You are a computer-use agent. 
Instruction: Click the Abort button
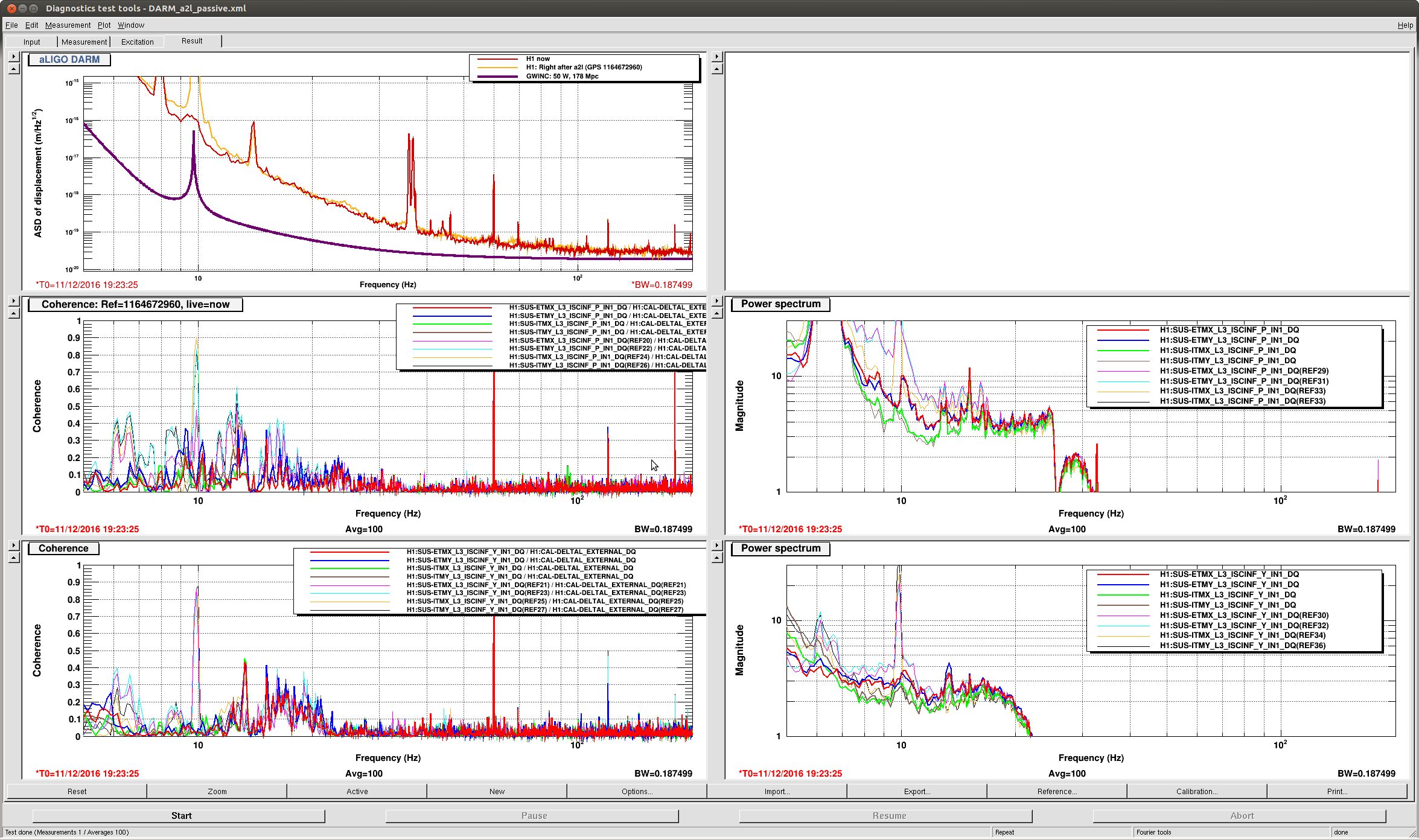coord(1240,816)
